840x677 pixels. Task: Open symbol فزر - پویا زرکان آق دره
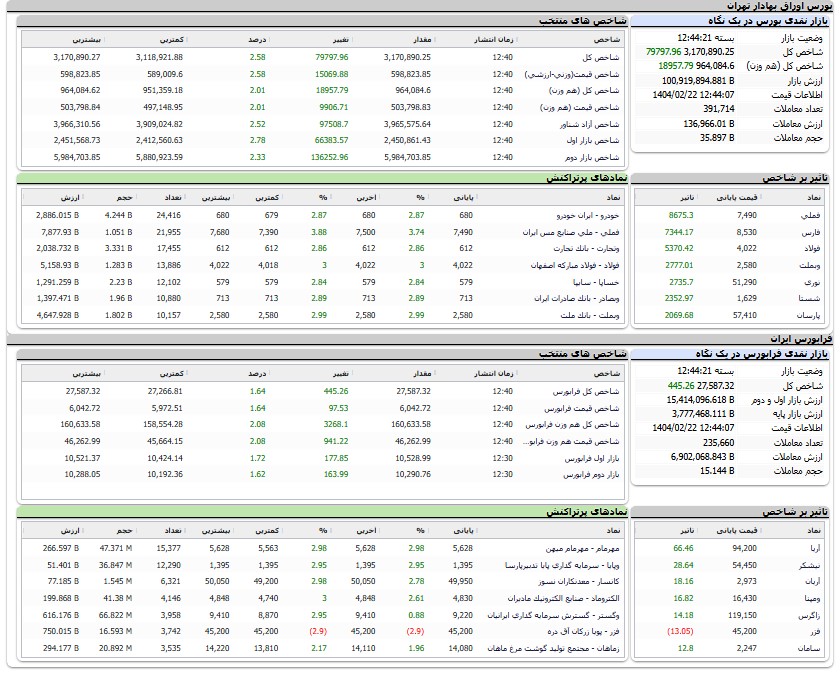583,631
